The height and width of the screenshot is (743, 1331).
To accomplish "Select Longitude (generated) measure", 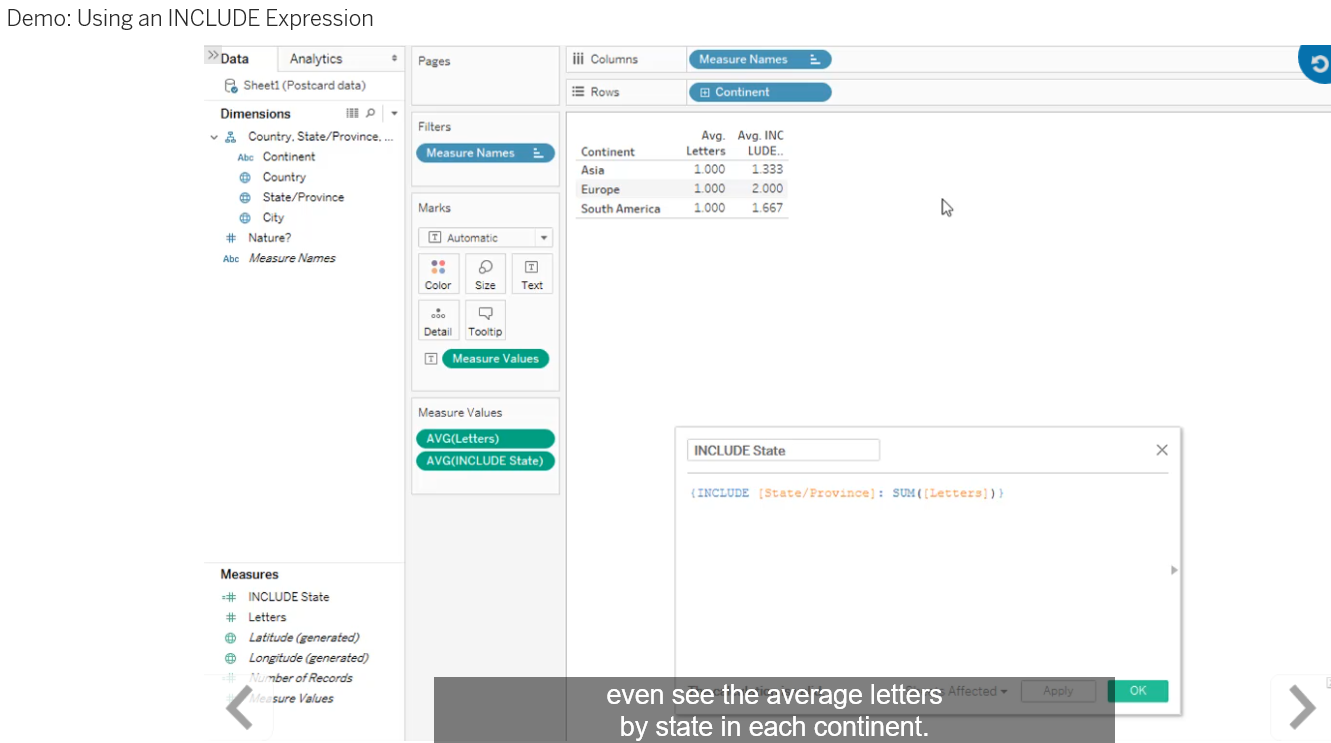I will [308, 658].
